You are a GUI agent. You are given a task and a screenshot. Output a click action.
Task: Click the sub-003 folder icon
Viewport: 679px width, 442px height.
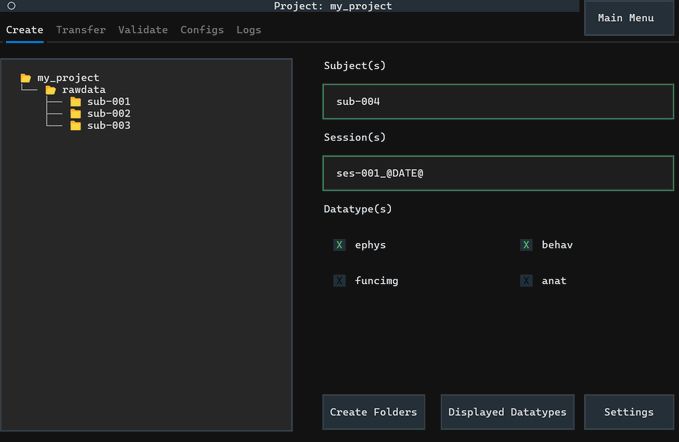[x=75, y=126]
